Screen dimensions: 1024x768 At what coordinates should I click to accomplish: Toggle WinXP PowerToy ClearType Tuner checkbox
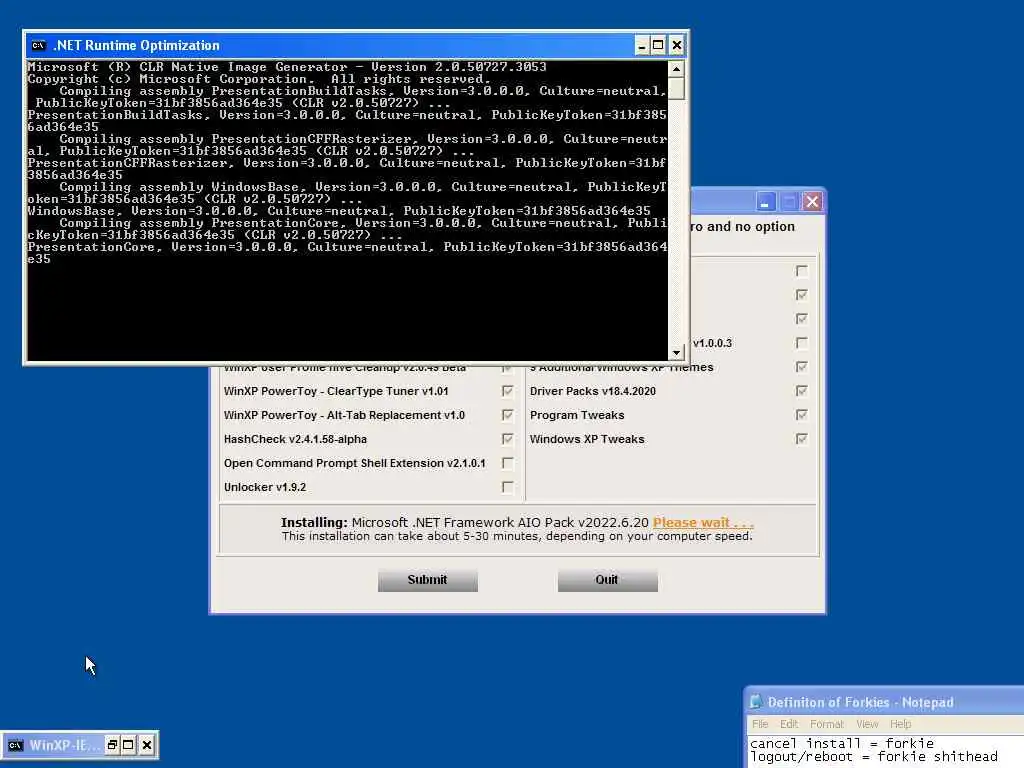507,391
